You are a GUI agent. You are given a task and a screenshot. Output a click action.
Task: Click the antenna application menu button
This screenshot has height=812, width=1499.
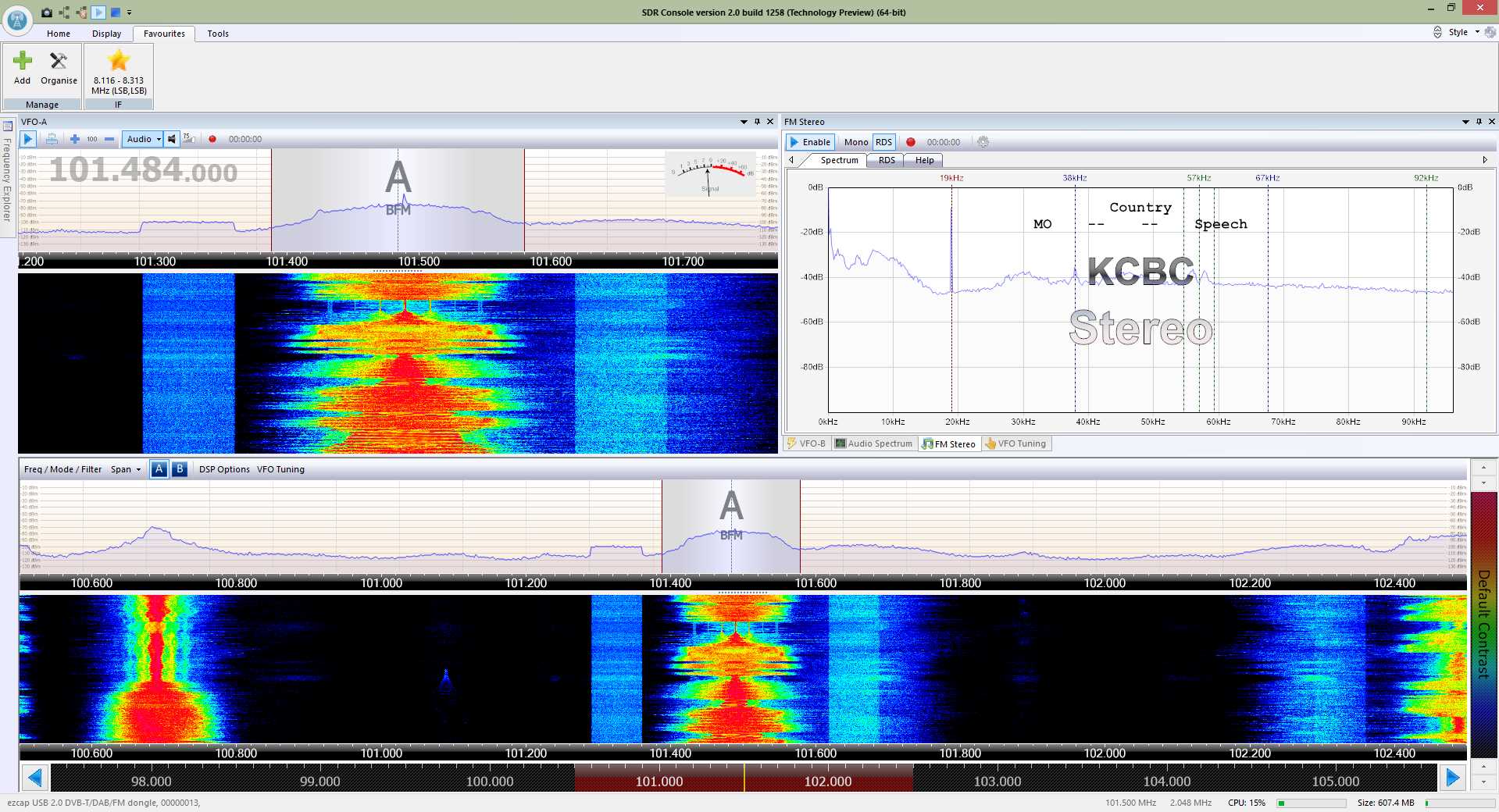tap(17, 20)
